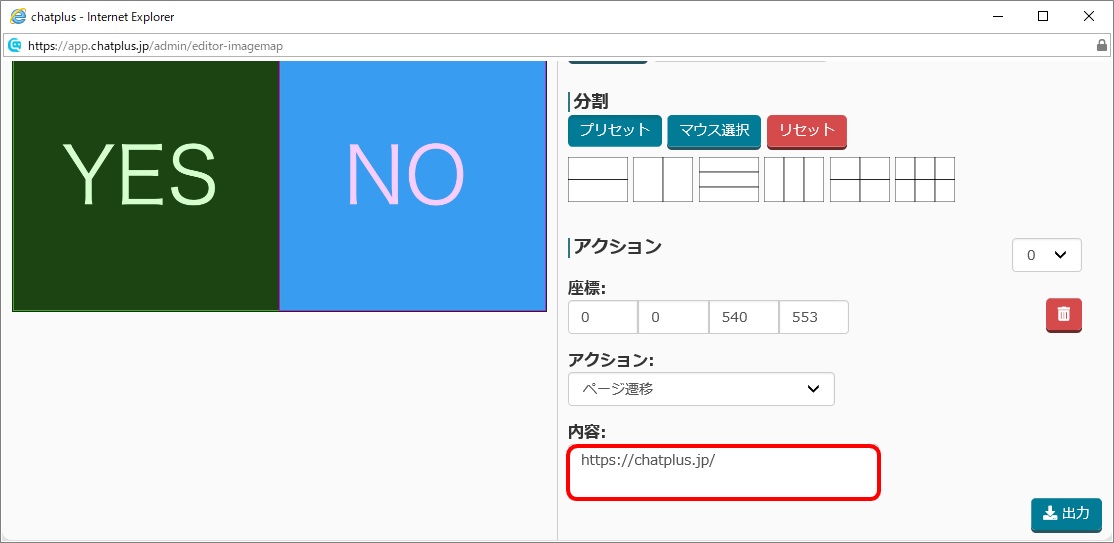Click the chatplus site favicon in address bar
The height and width of the screenshot is (543, 1114).
tap(14, 45)
